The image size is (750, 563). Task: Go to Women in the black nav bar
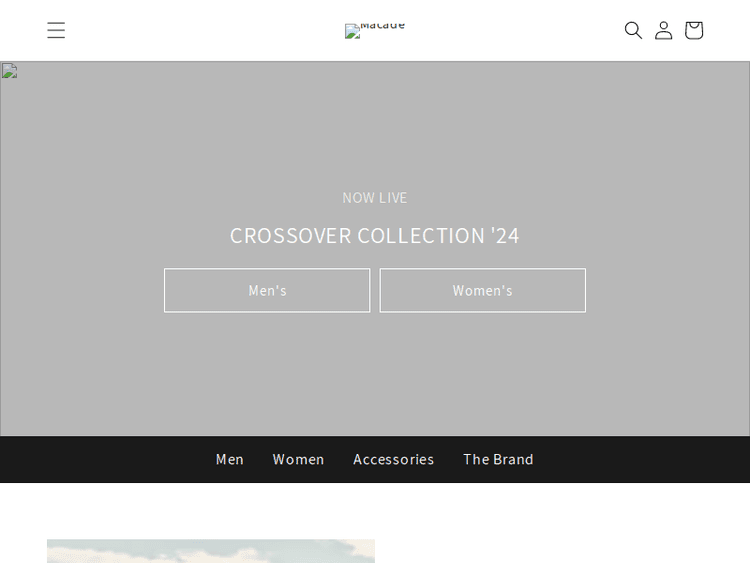298,459
